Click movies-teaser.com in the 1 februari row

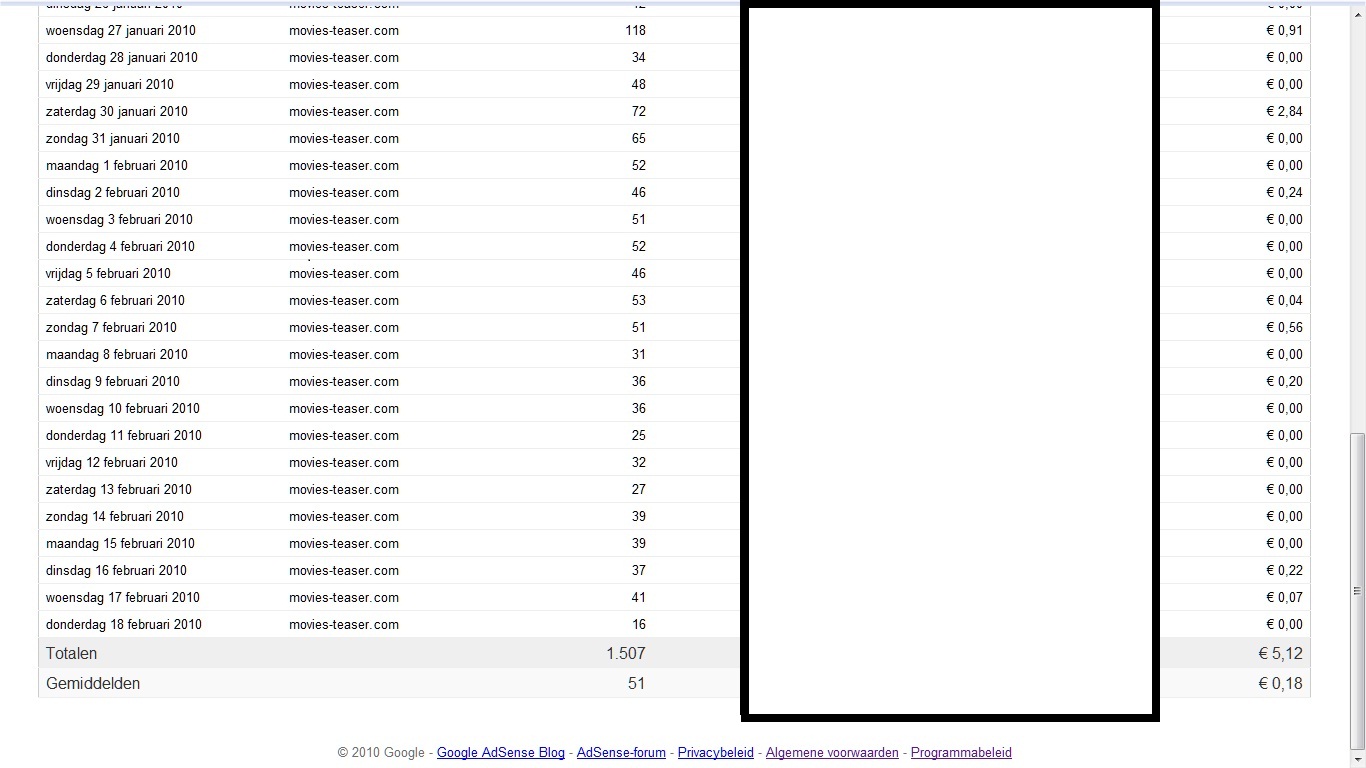tap(344, 165)
